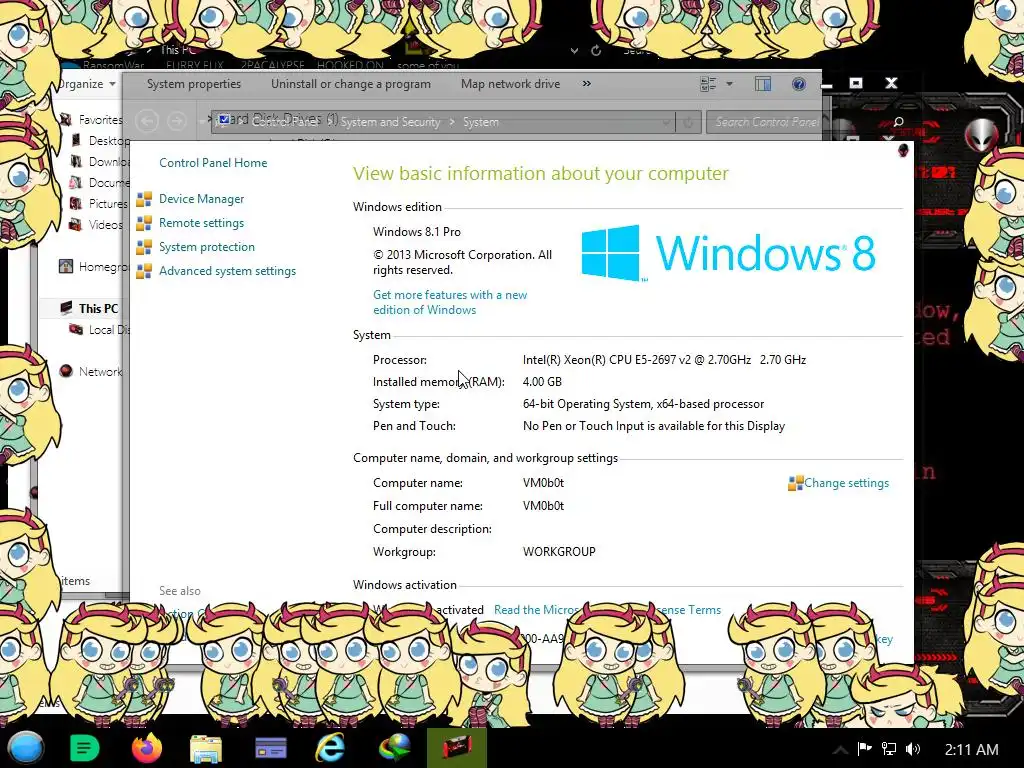Open green chat app on taskbar

84,748
